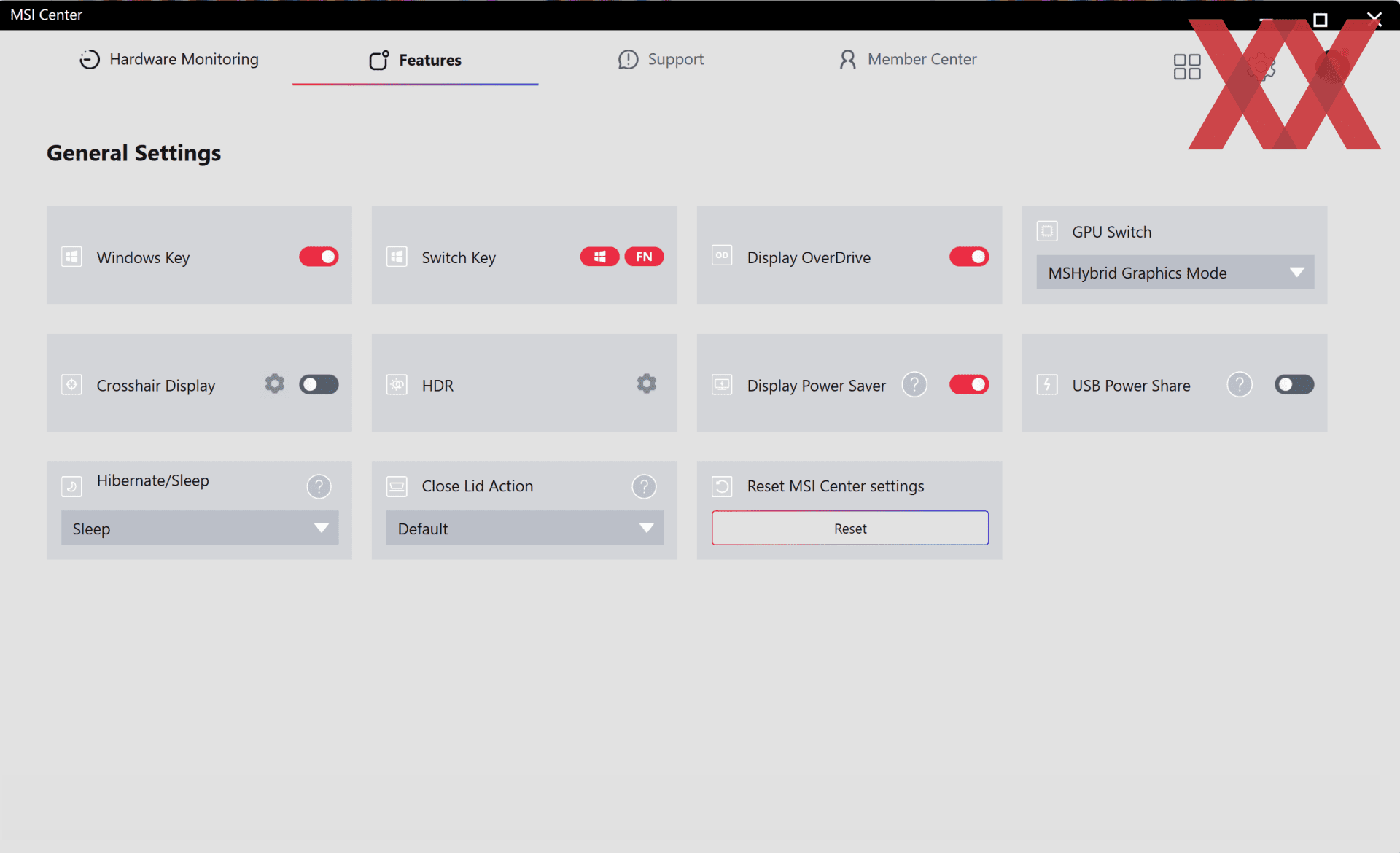The width and height of the screenshot is (1400, 853).
Task: Click the Reset MSI Center settings label
Action: point(836,486)
